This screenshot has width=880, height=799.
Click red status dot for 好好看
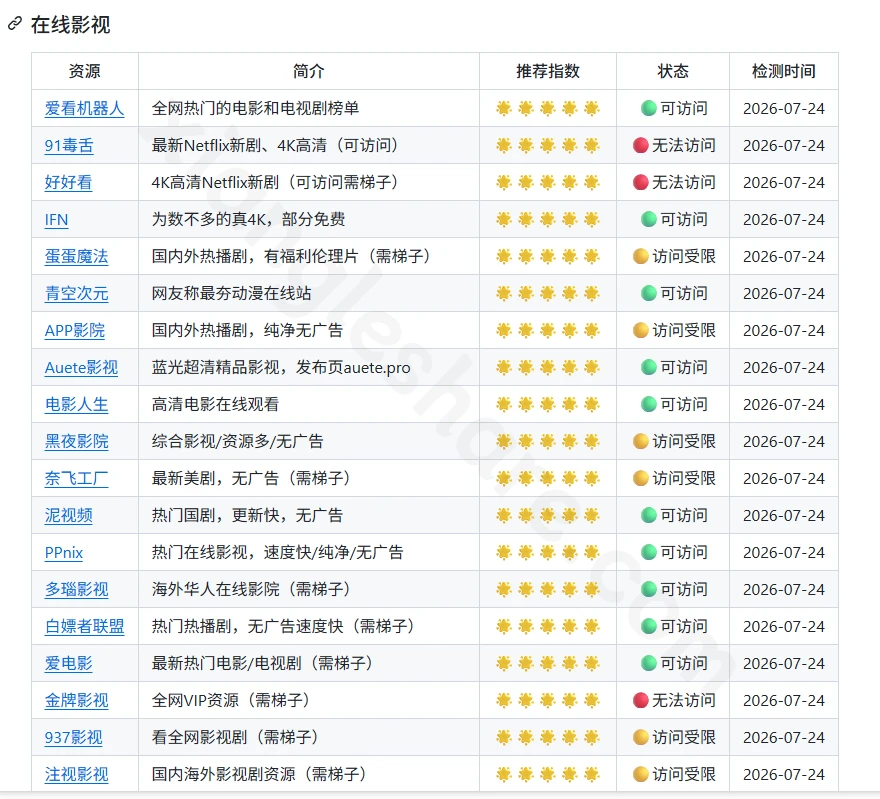[x=641, y=182]
